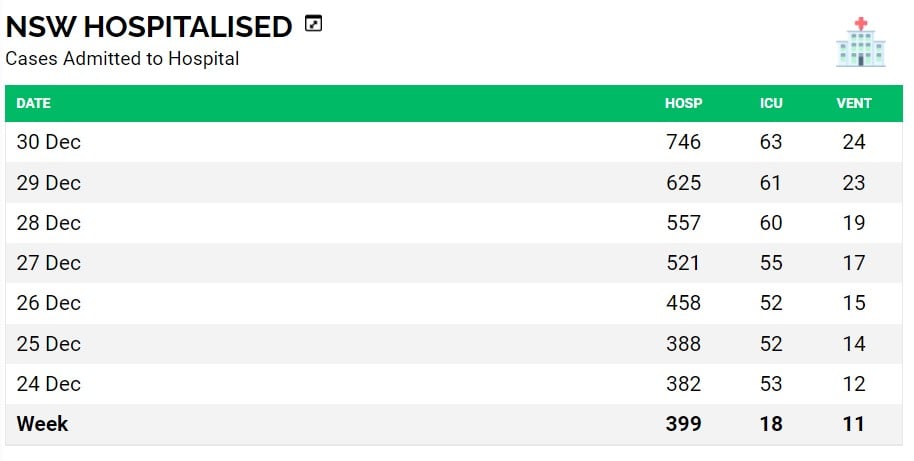Click the VENT column header

pos(854,104)
